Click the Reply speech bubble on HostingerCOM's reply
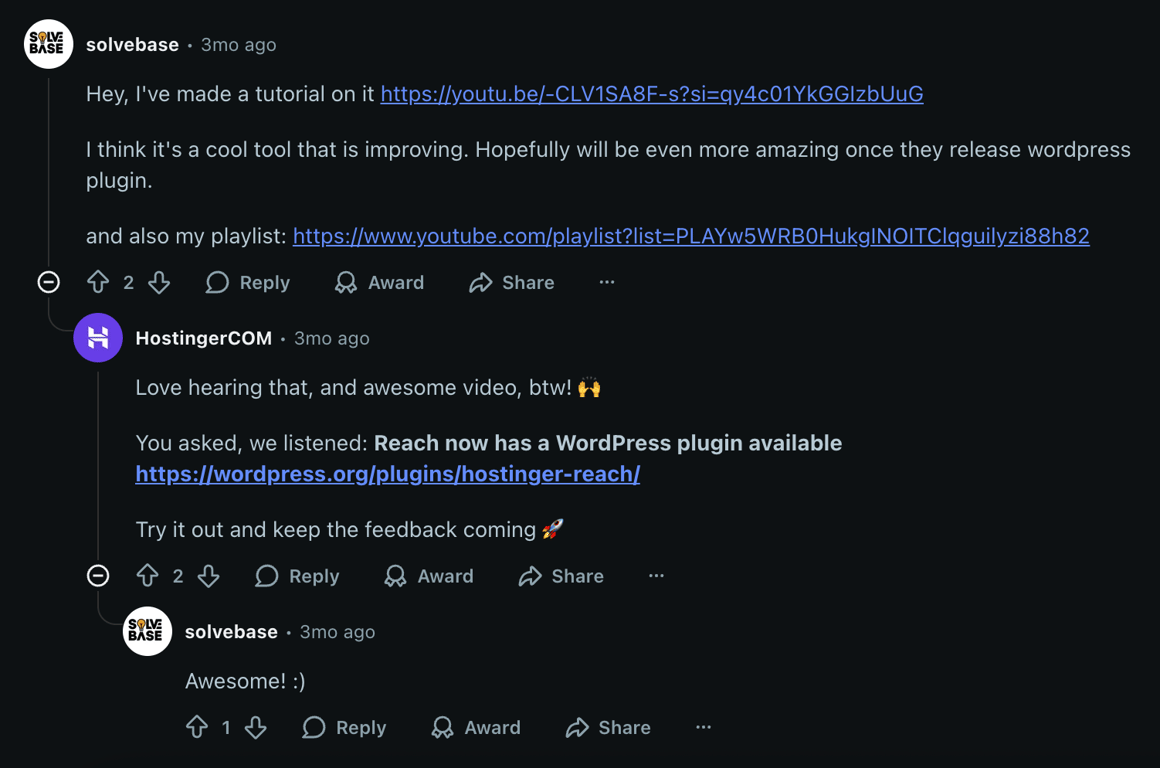The image size is (1160, 768). (266, 576)
